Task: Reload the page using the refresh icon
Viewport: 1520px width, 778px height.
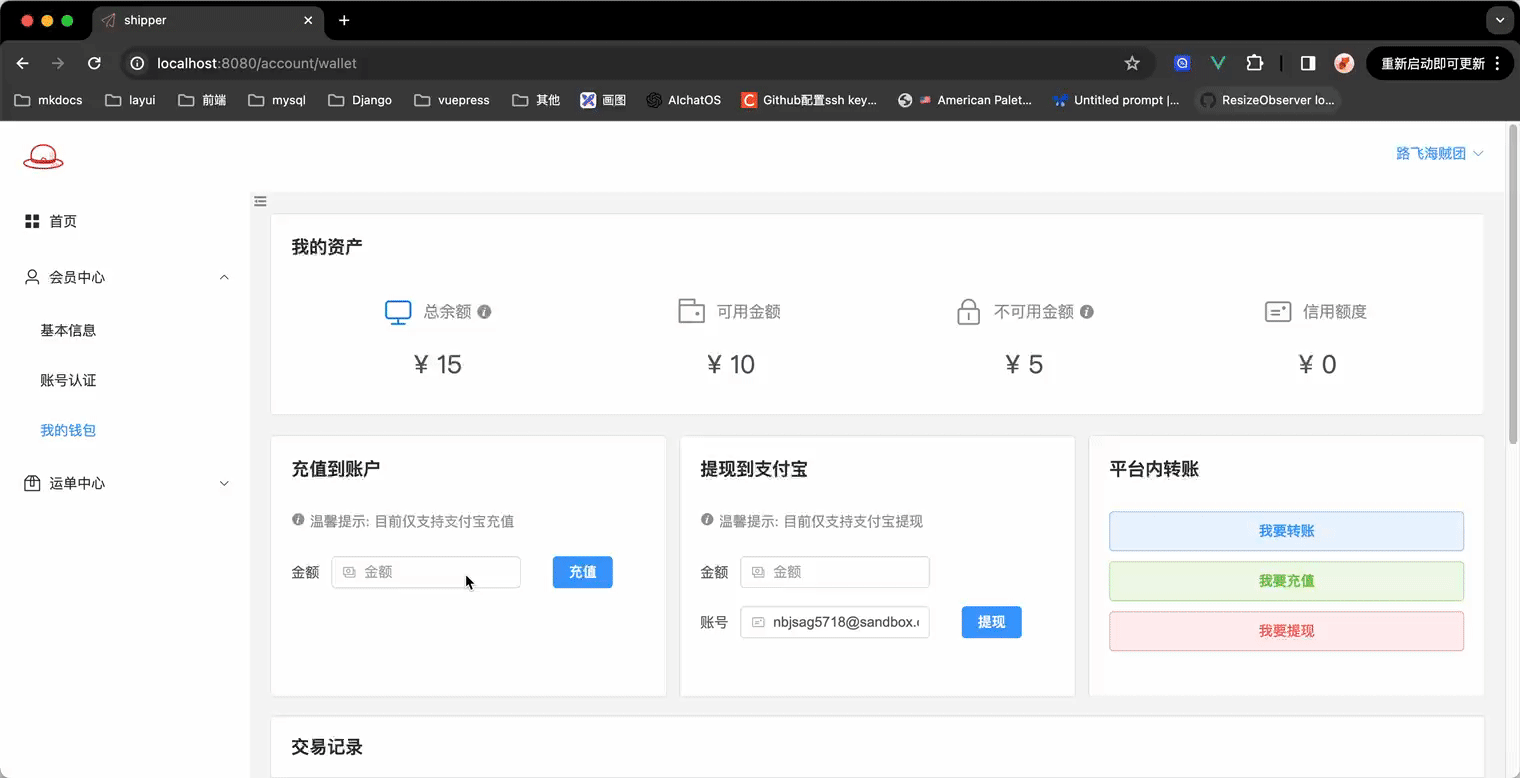Action: click(94, 63)
